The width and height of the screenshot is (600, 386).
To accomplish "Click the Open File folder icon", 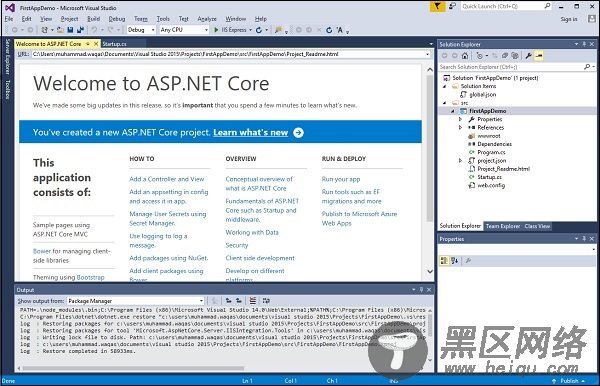I will pyautogui.click(x=60, y=30).
